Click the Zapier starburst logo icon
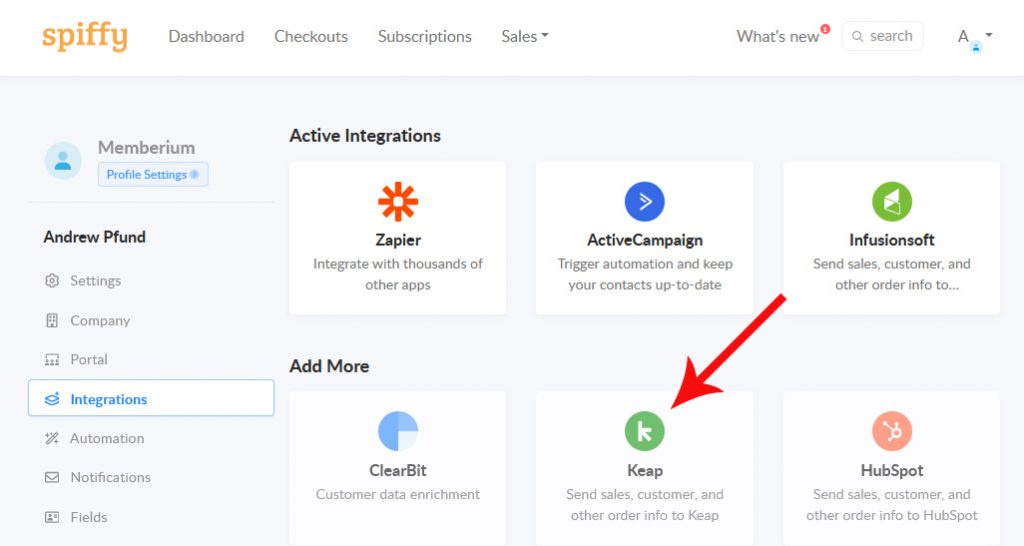 [x=398, y=201]
